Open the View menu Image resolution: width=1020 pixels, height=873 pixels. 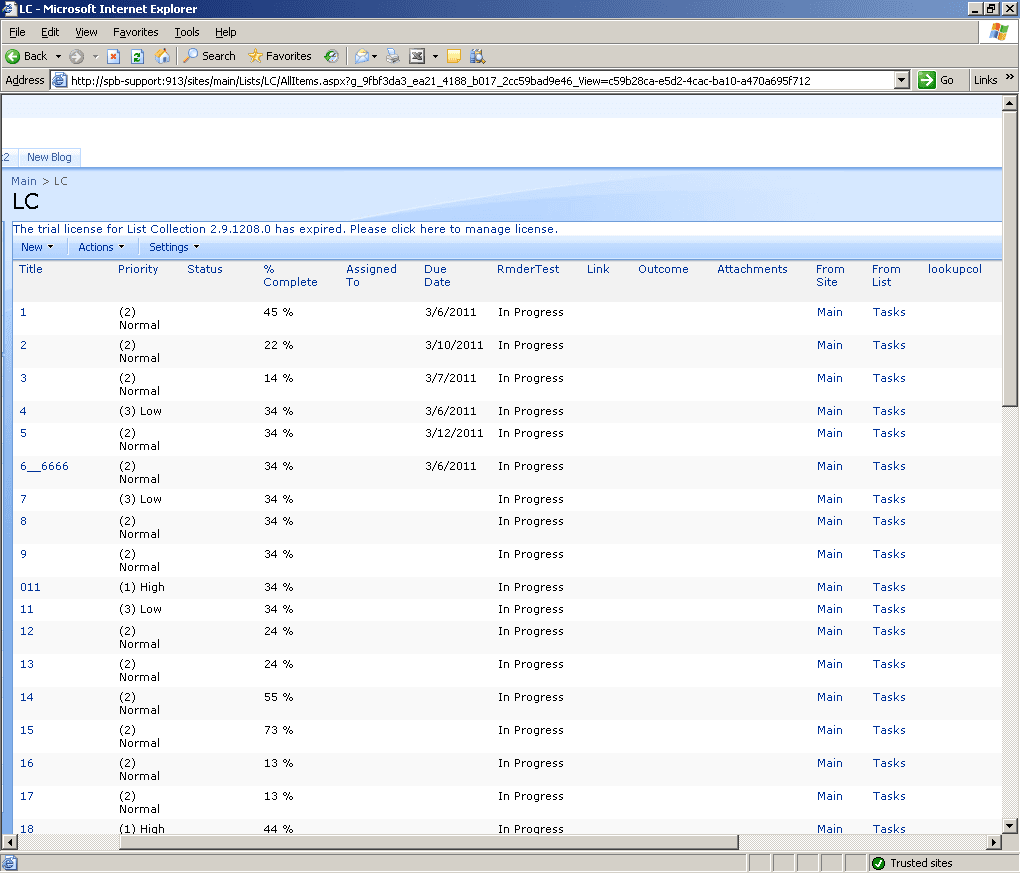[x=86, y=32]
